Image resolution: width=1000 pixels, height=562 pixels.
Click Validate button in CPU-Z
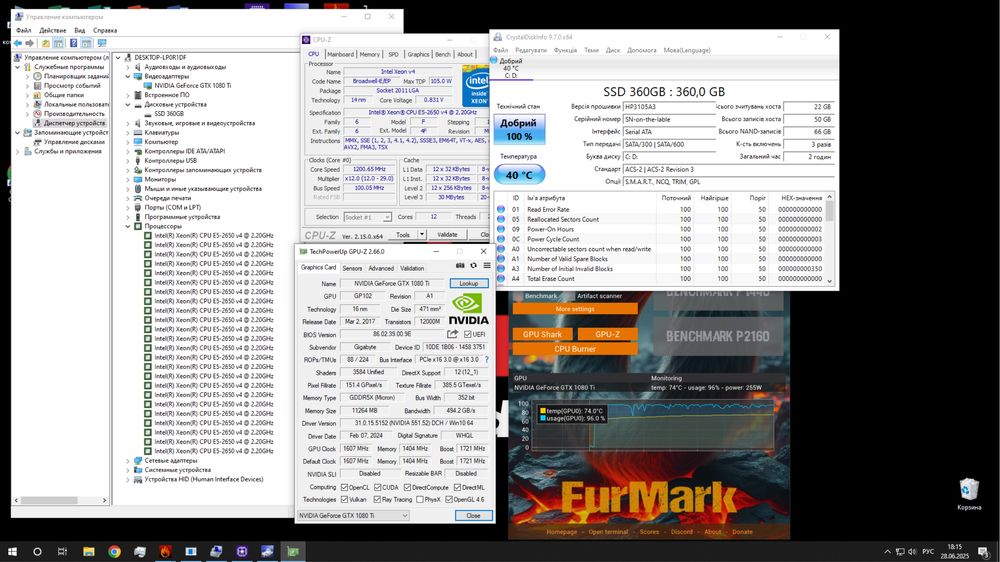pyautogui.click(x=447, y=235)
